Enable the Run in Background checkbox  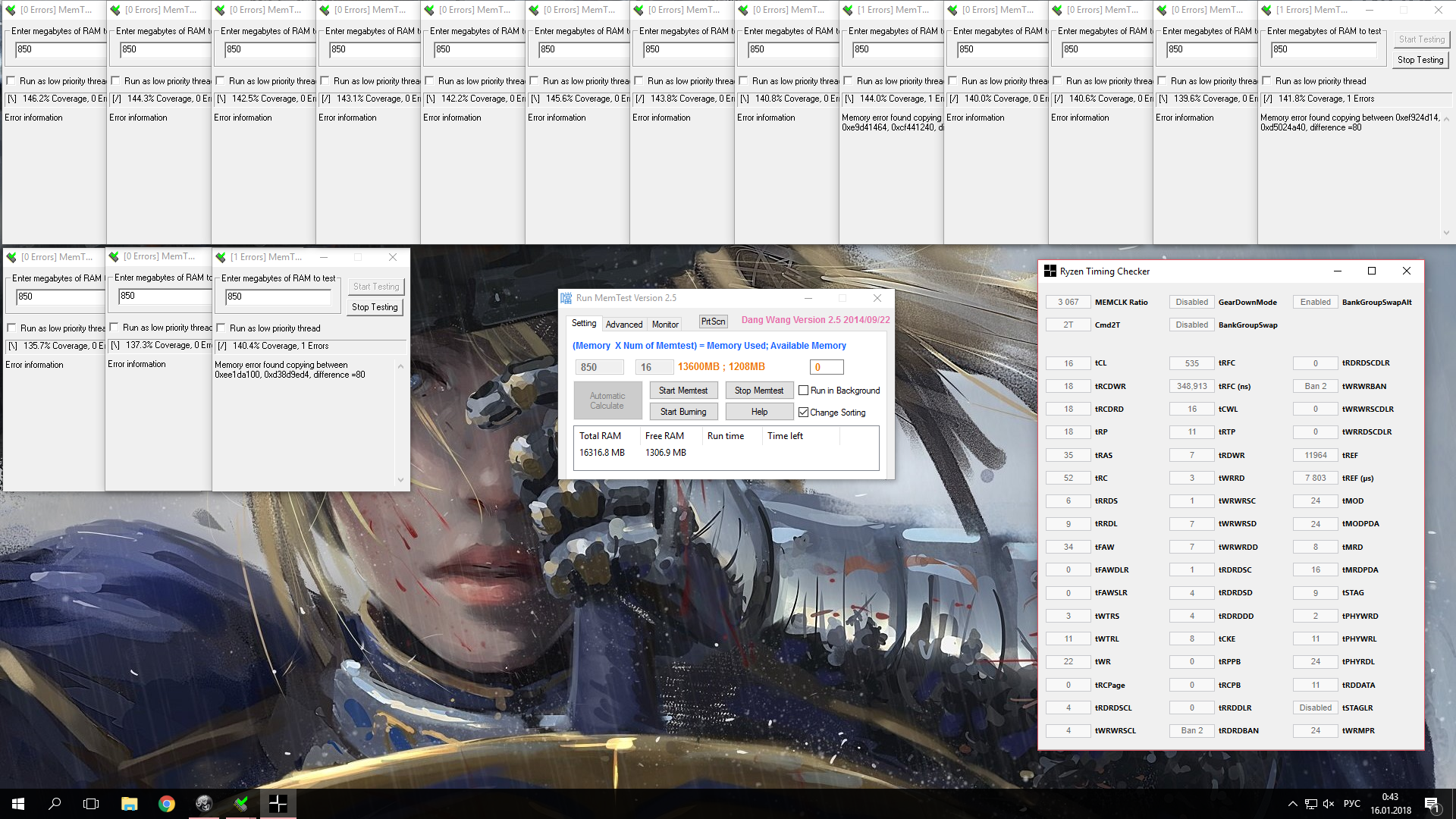click(x=803, y=391)
